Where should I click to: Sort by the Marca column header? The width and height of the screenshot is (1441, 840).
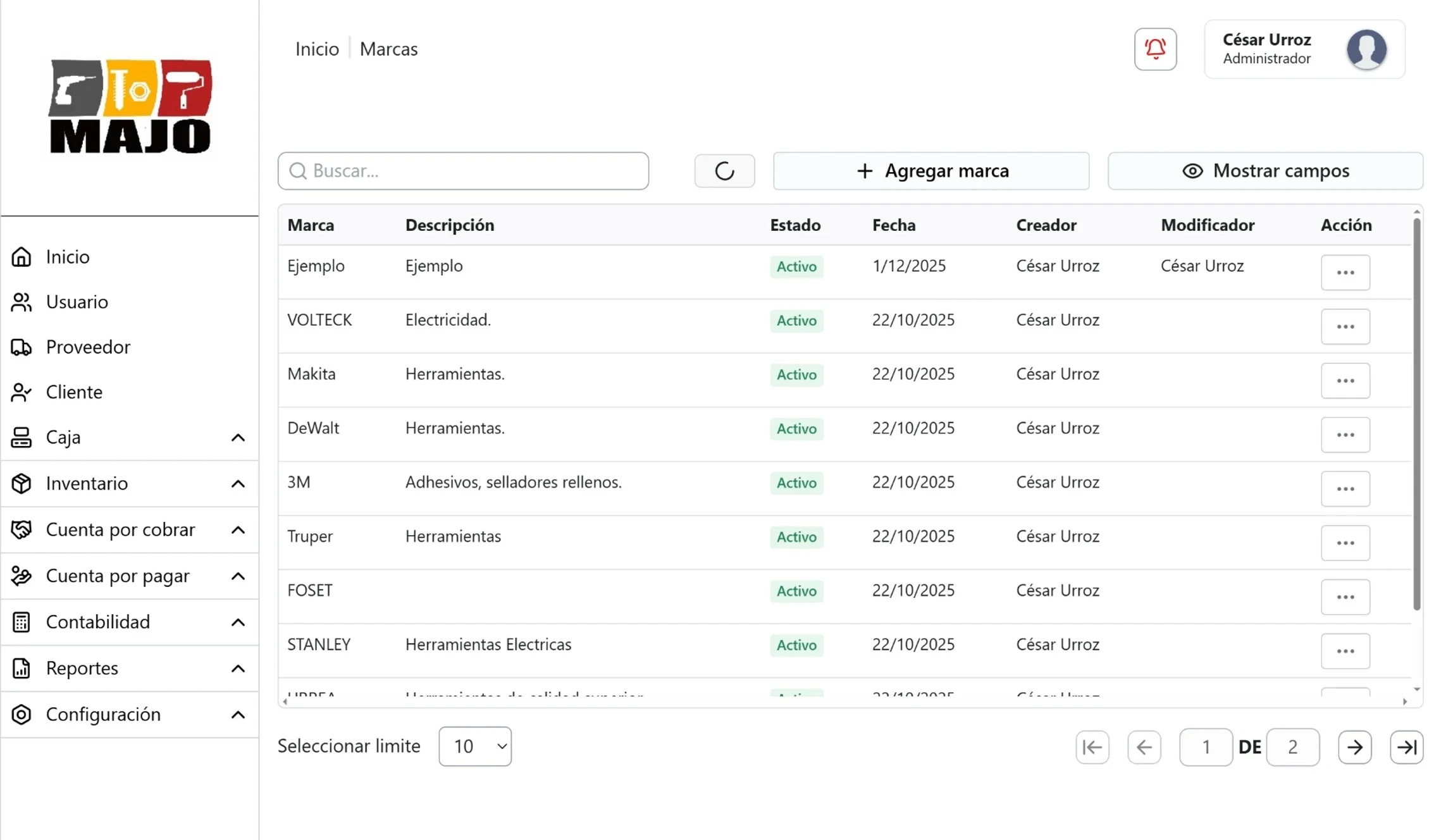point(311,225)
